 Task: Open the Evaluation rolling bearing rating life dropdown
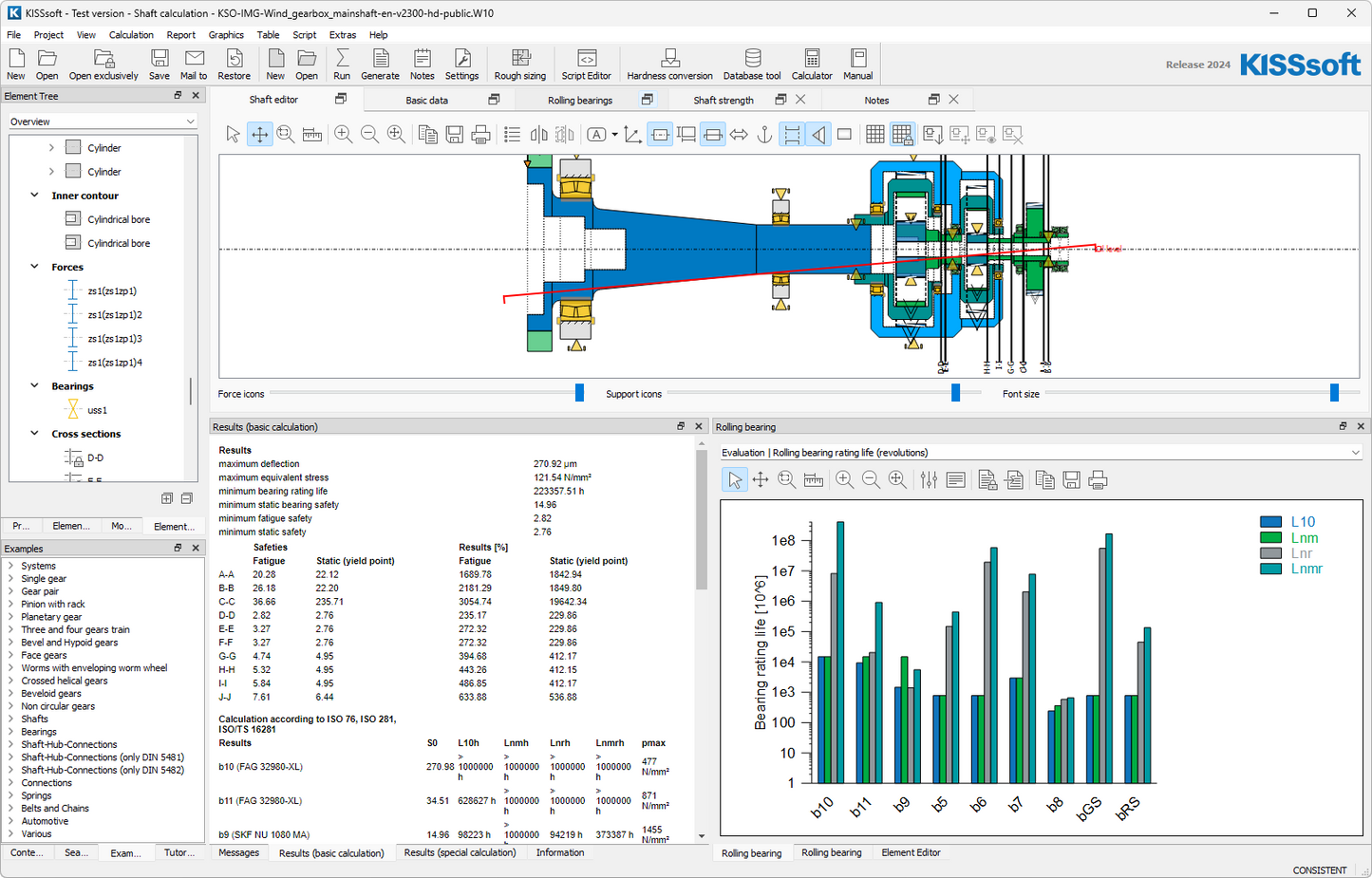1041,453
